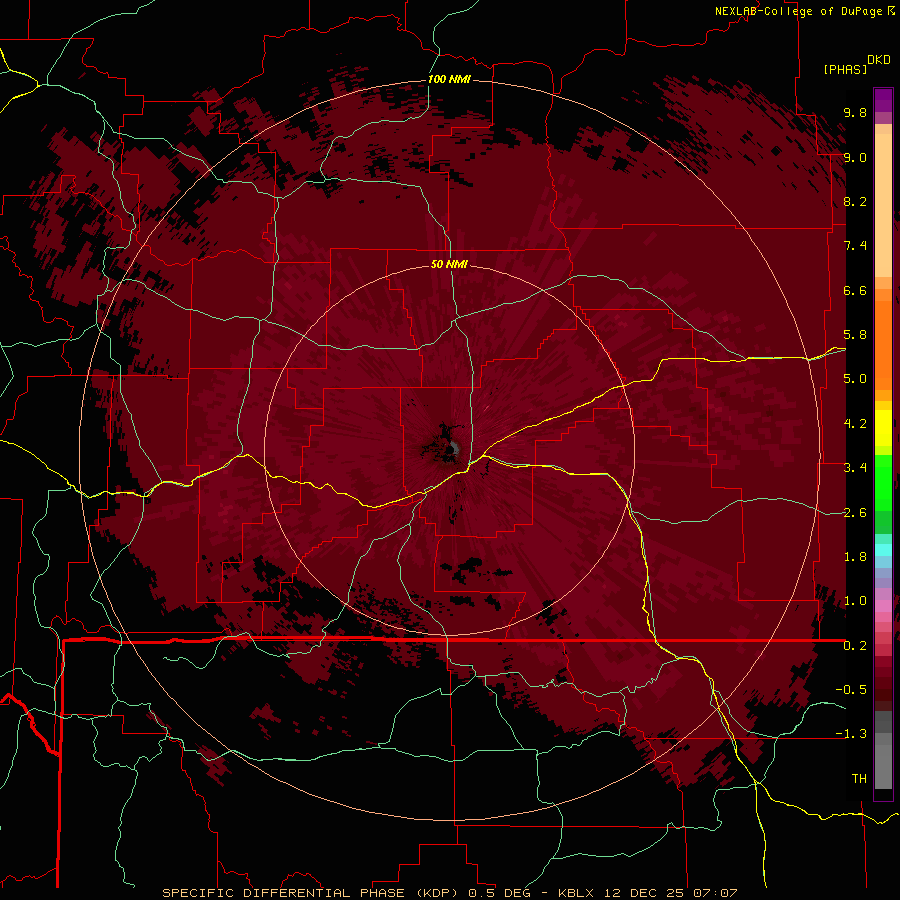
Task: Click the -0.5 color scale value
Action: [851, 690]
